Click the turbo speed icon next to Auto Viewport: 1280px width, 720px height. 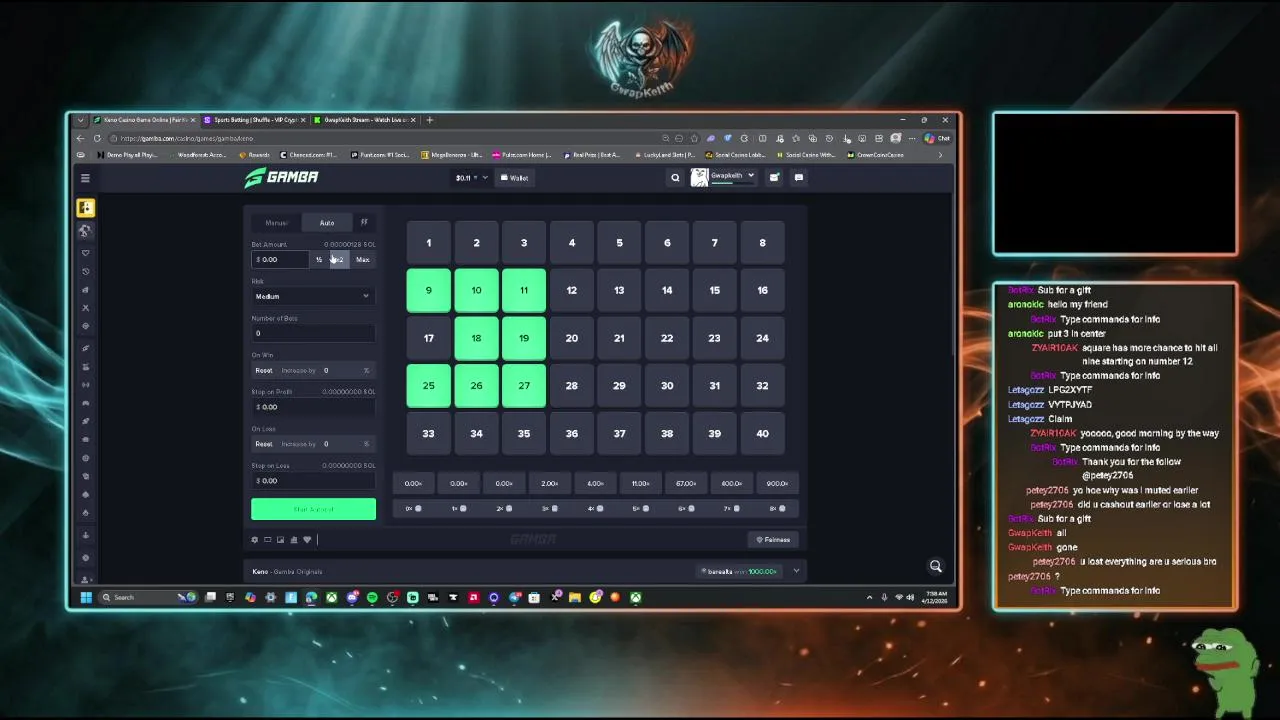pos(364,222)
